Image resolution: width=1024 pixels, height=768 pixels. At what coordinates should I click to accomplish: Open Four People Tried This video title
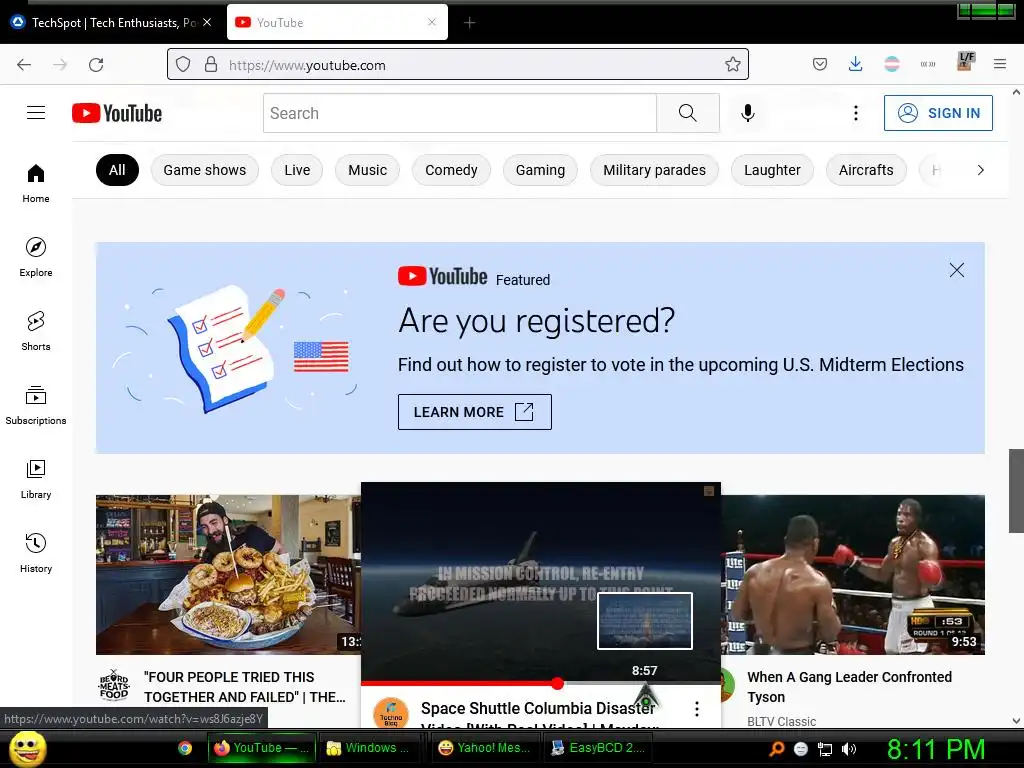coord(245,687)
